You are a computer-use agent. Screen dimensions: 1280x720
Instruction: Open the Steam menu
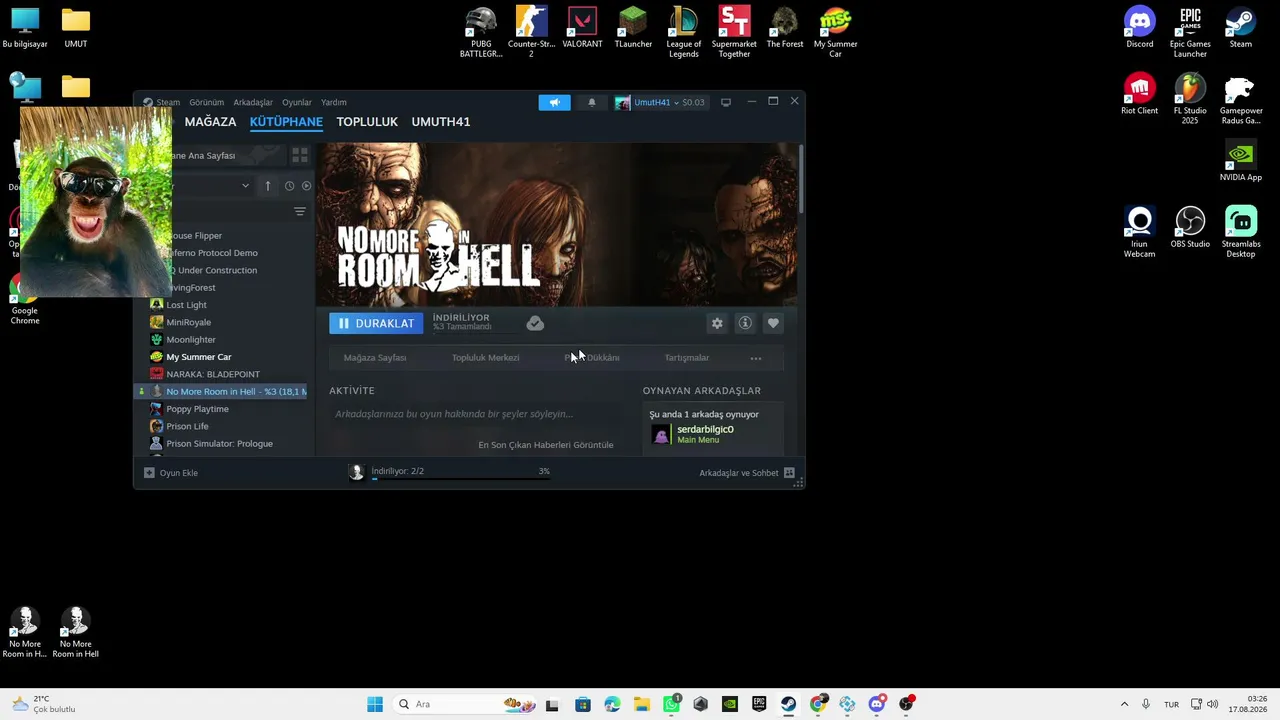pos(168,102)
